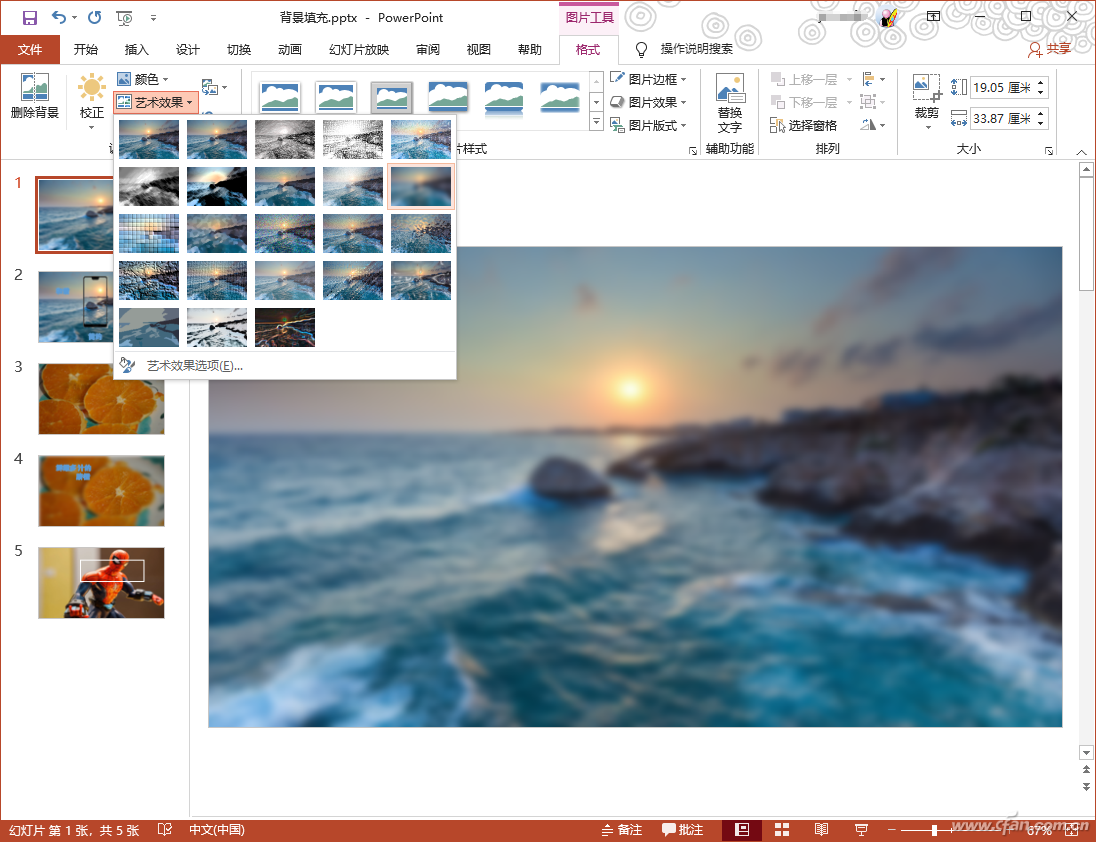
Task: Choose first artistic effect (none)
Action: coord(149,139)
